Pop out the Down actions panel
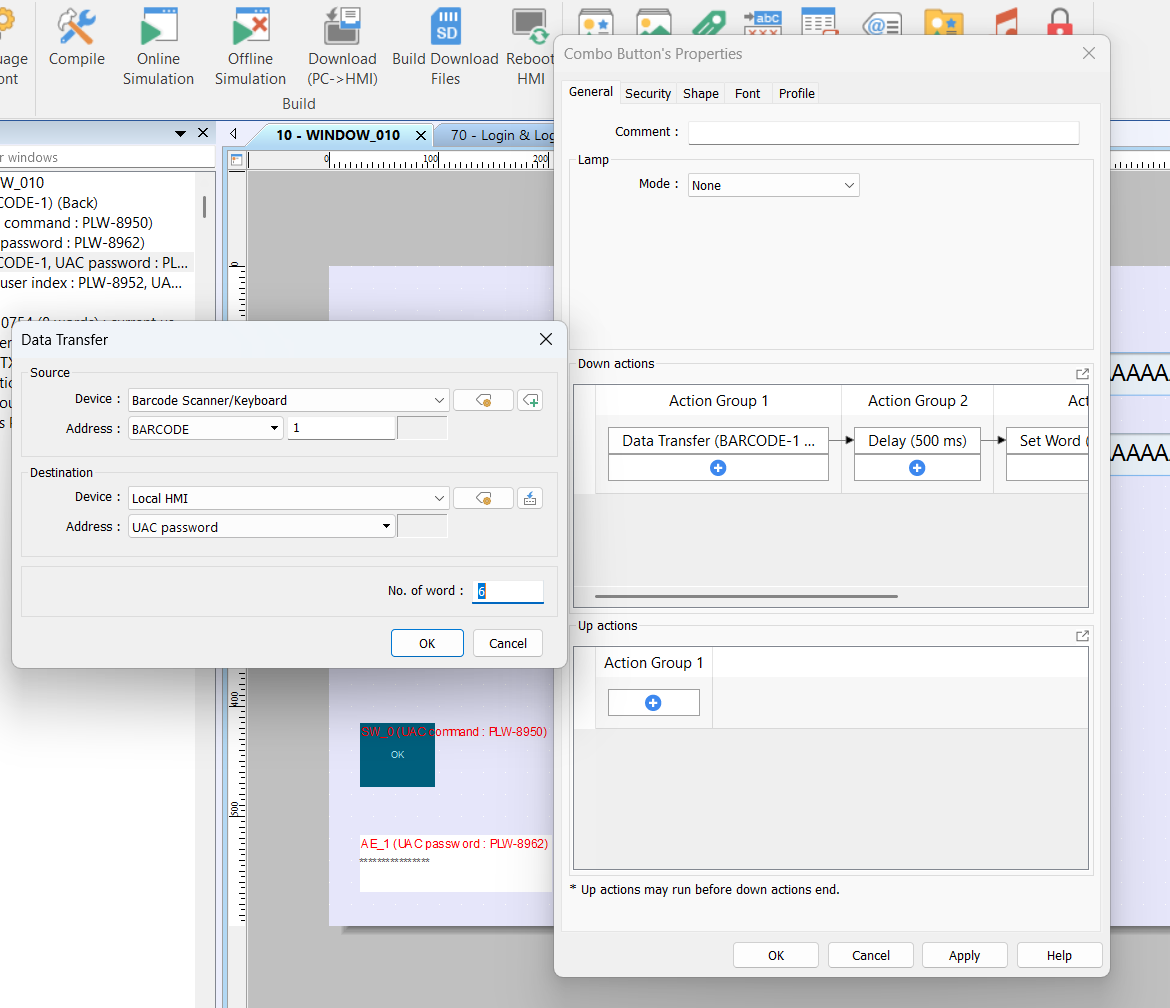1170x1008 pixels. click(1082, 373)
